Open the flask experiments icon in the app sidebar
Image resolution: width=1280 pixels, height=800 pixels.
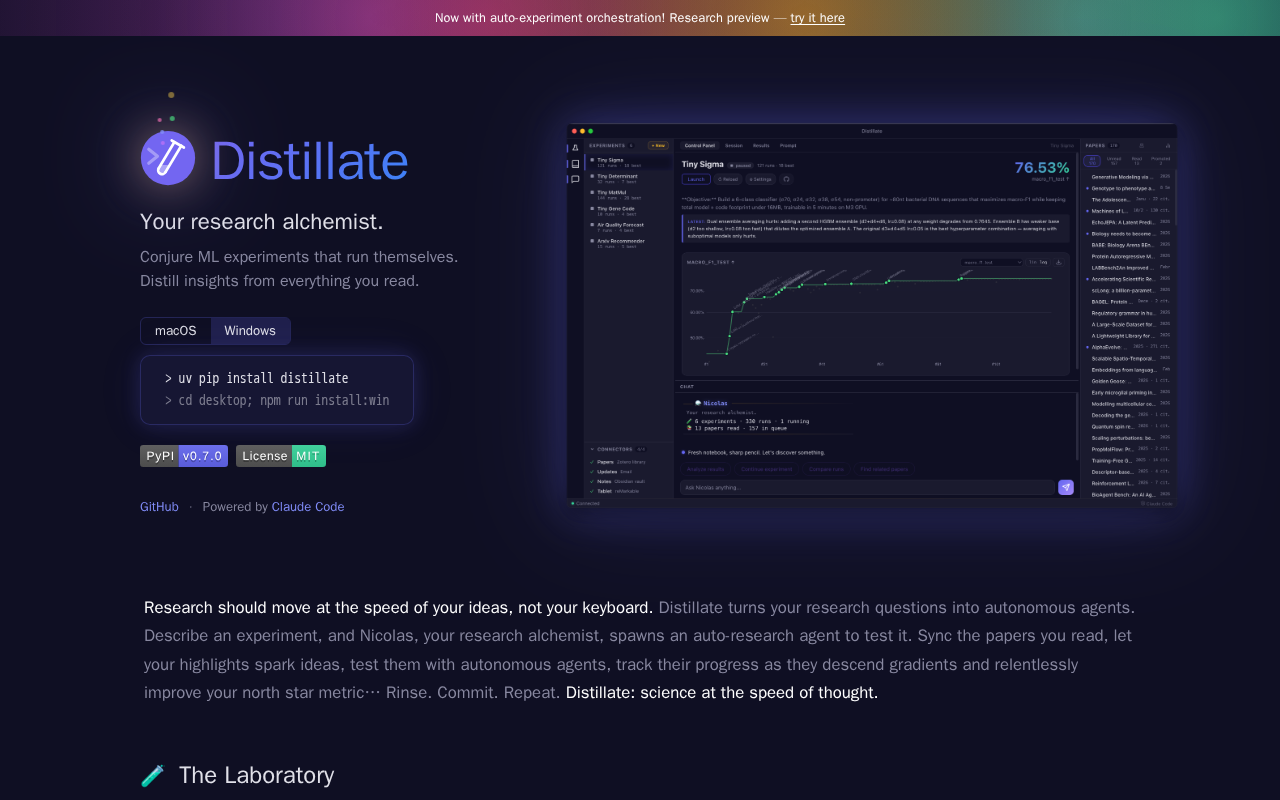[575, 148]
